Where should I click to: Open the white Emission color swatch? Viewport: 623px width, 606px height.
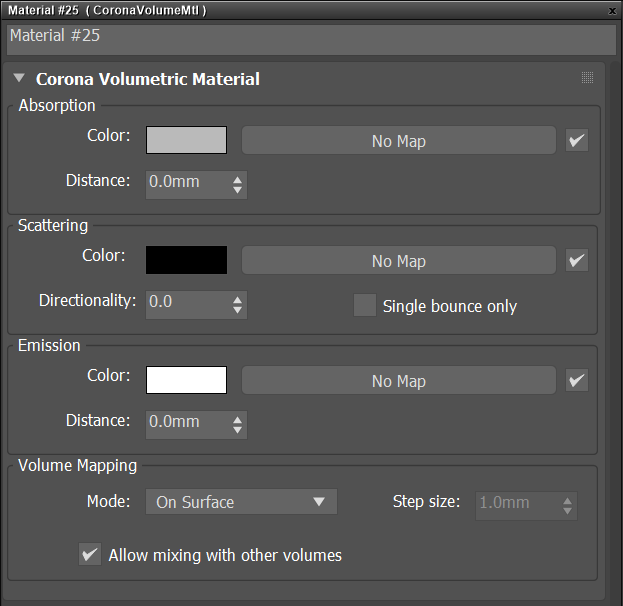point(186,380)
